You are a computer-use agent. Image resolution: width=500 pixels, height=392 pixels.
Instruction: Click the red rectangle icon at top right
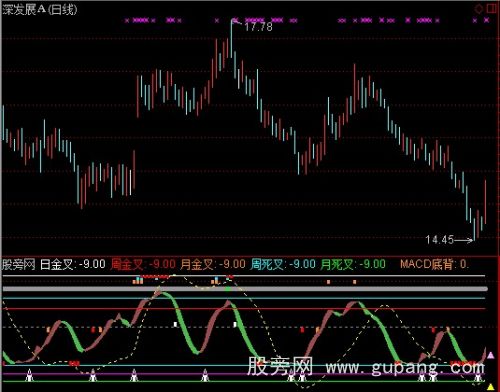pos(492,9)
